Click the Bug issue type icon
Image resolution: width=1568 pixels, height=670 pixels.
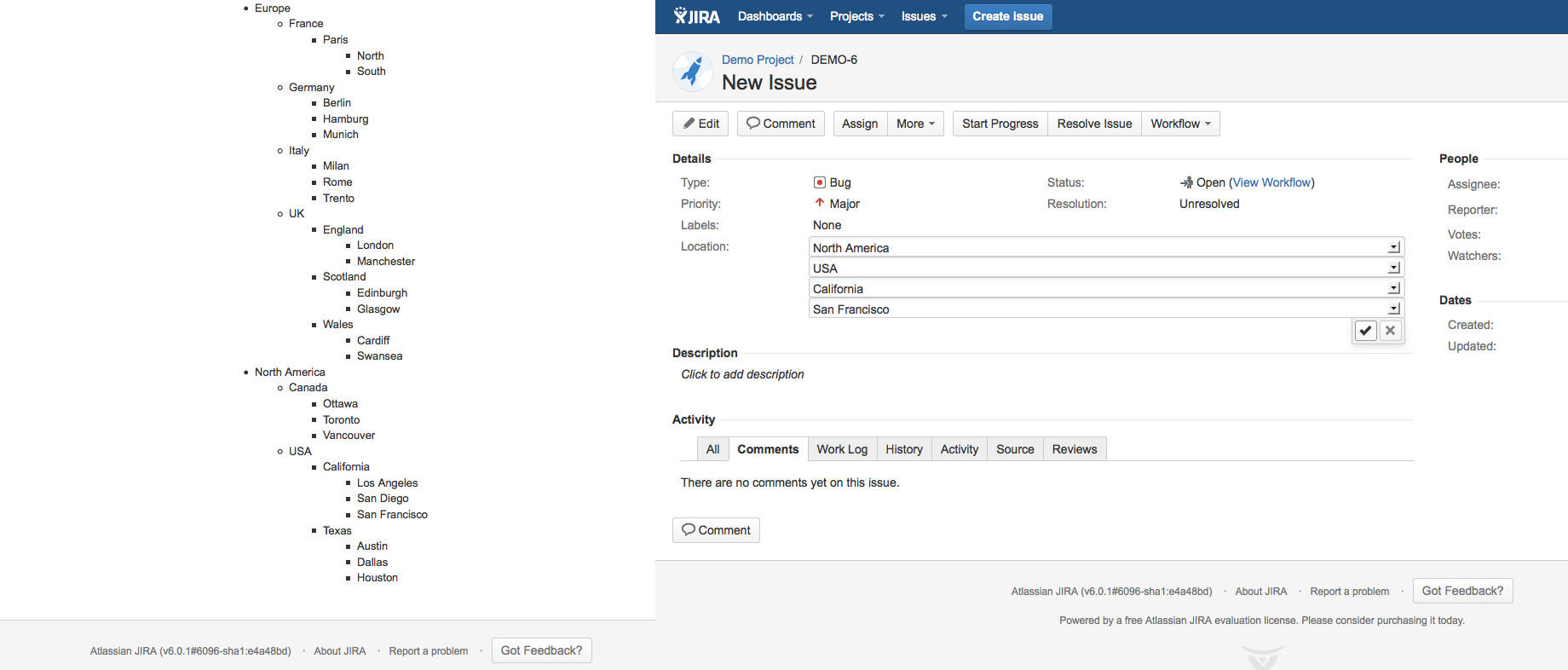(819, 182)
